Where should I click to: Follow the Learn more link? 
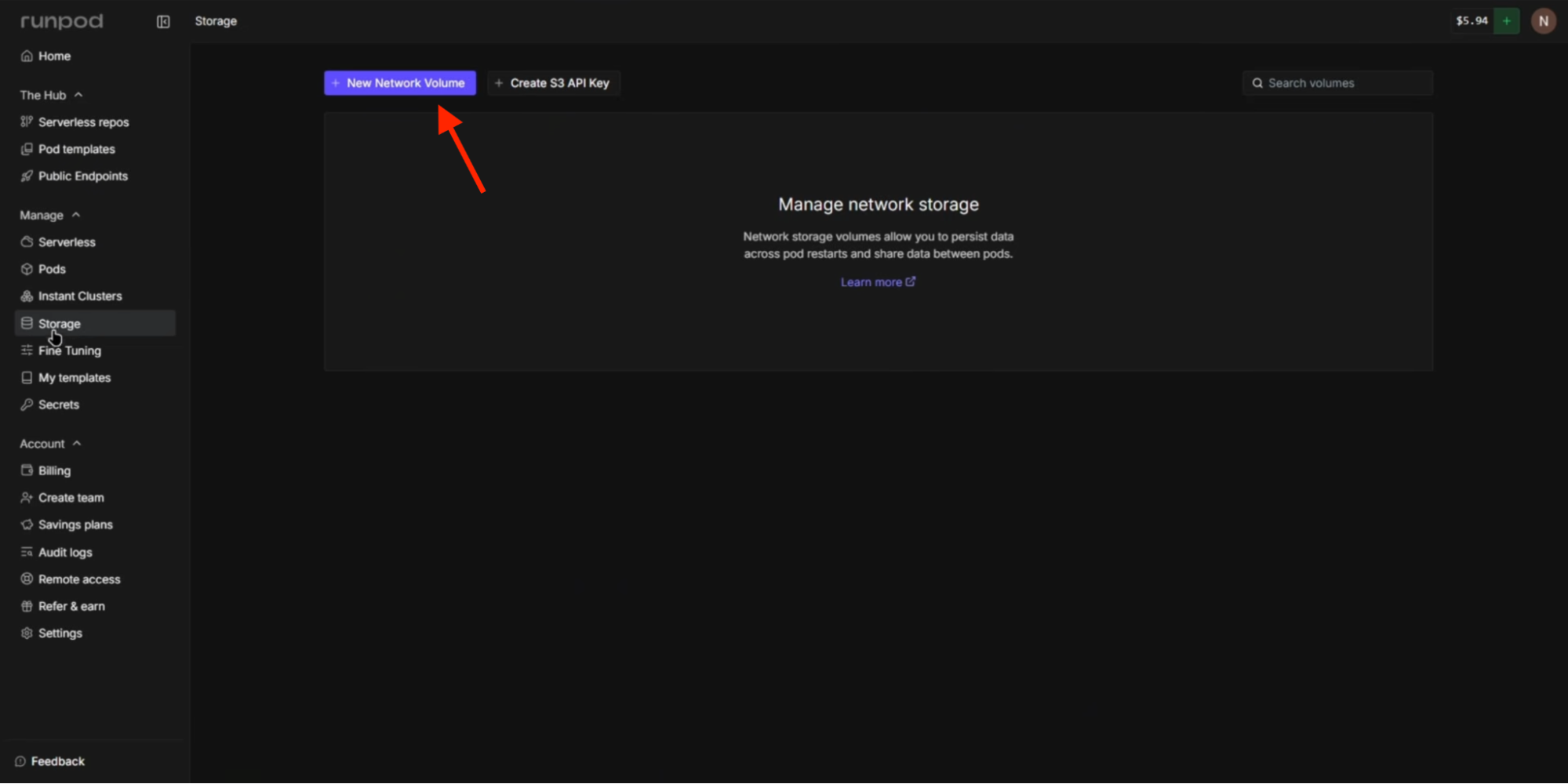click(x=878, y=282)
